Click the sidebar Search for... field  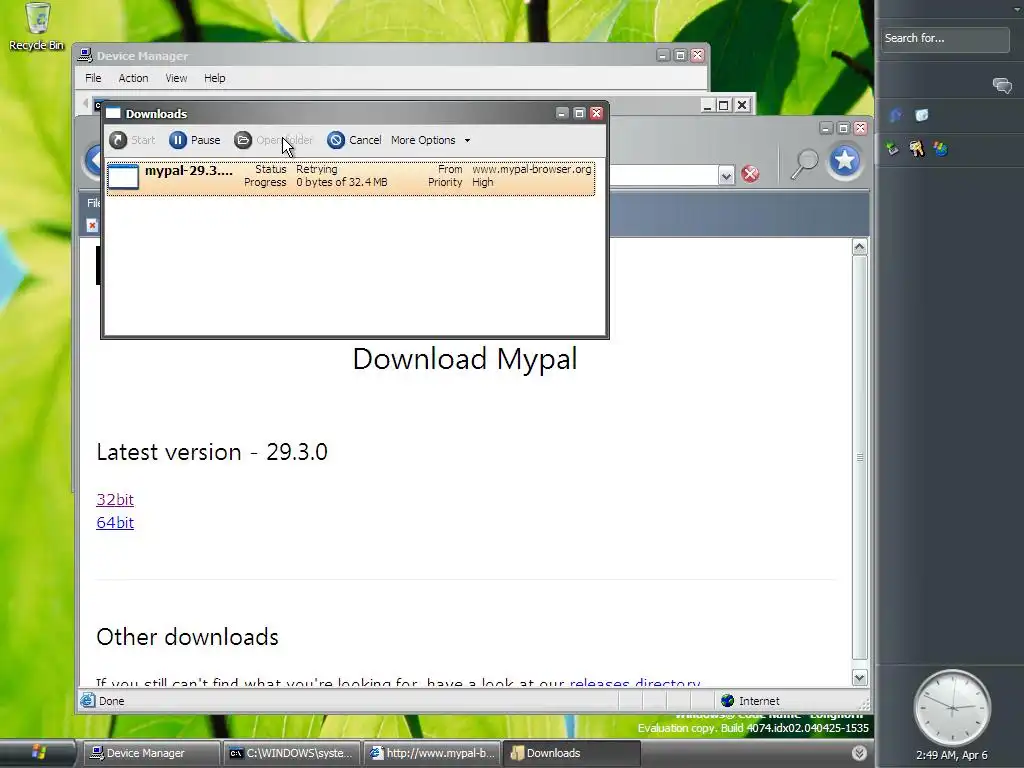944,39
